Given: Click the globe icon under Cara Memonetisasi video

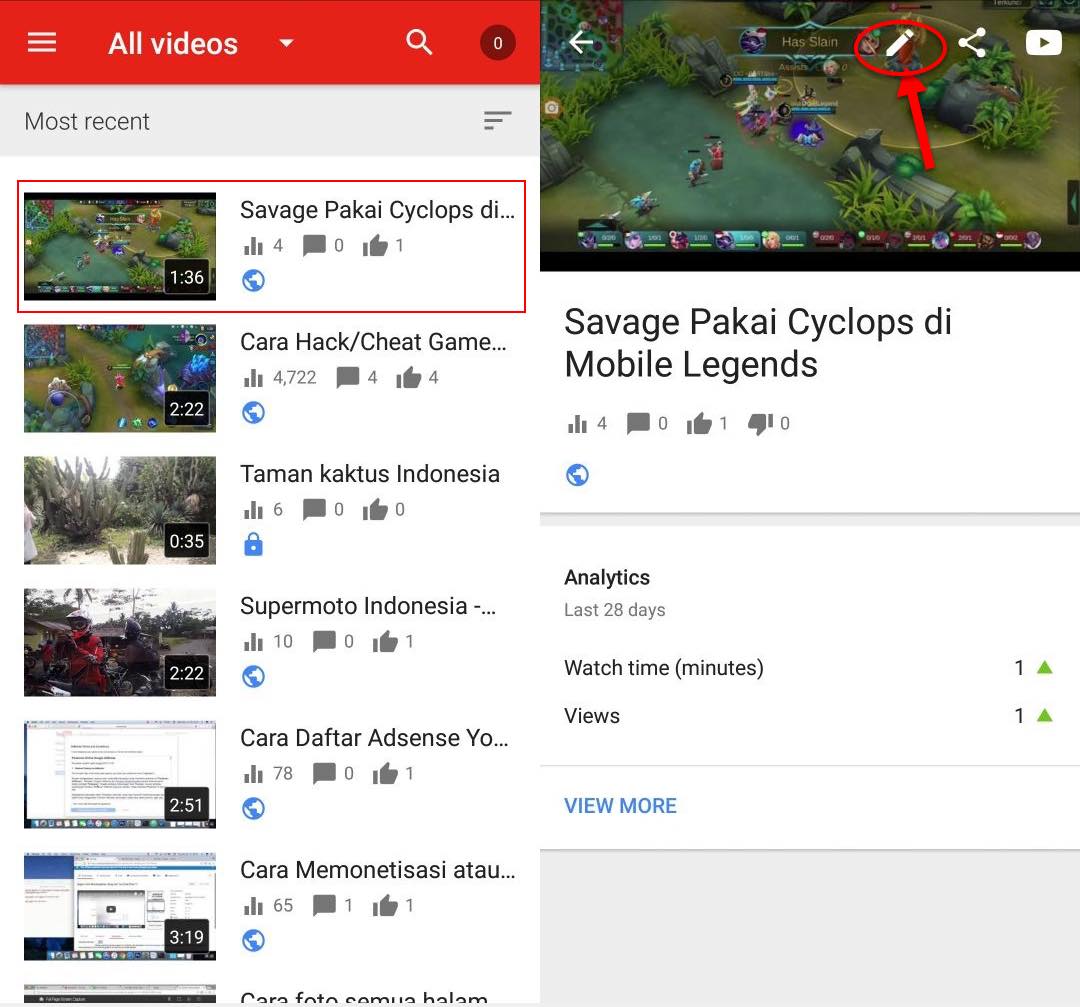Looking at the screenshot, I should coord(253,940).
